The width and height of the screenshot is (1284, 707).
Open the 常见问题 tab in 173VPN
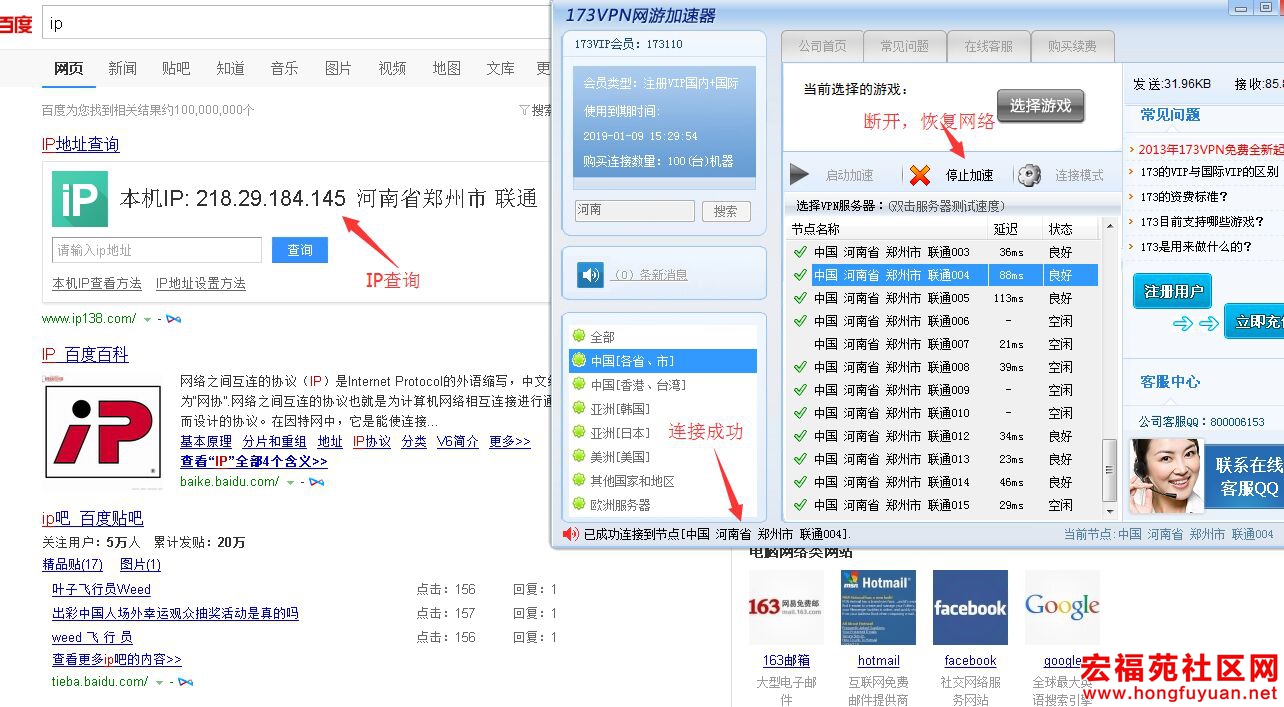(905, 46)
